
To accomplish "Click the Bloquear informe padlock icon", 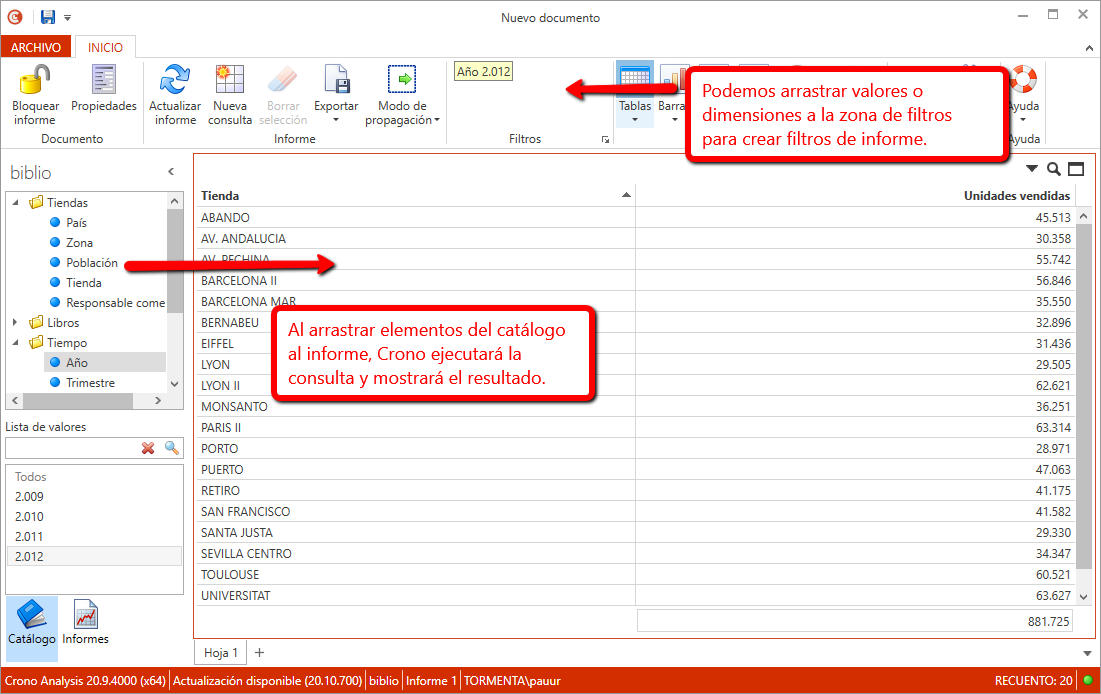I will [35, 80].
